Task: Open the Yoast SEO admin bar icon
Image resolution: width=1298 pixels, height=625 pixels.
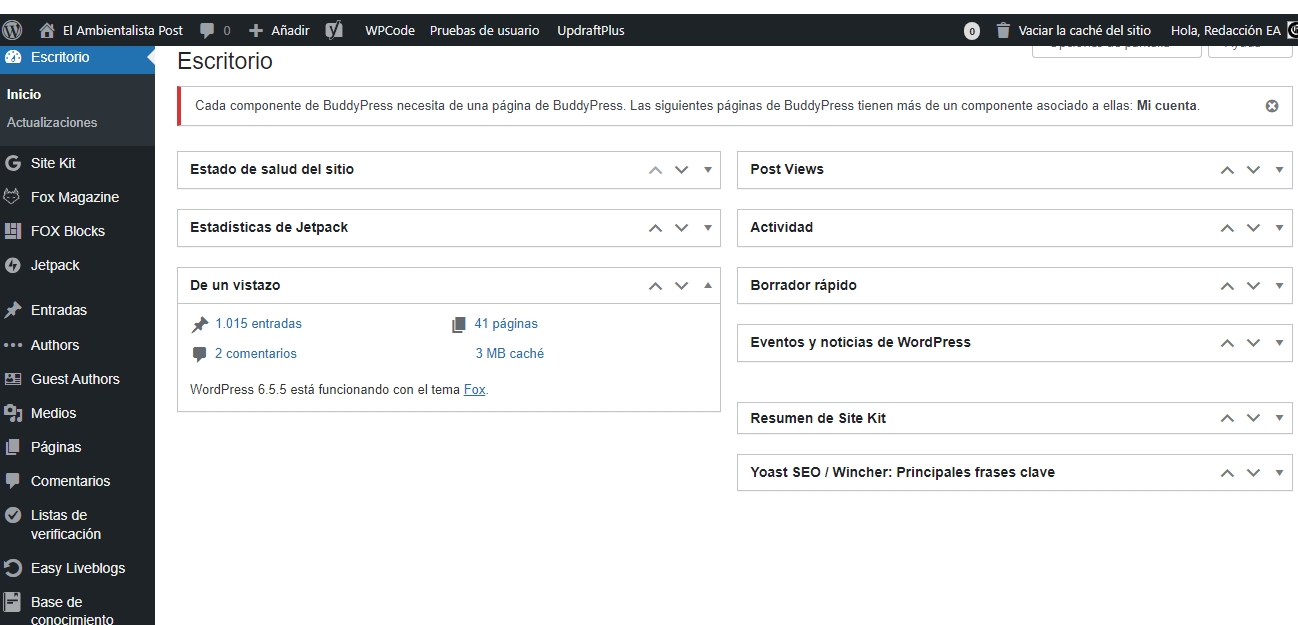Action: [335, 31]
